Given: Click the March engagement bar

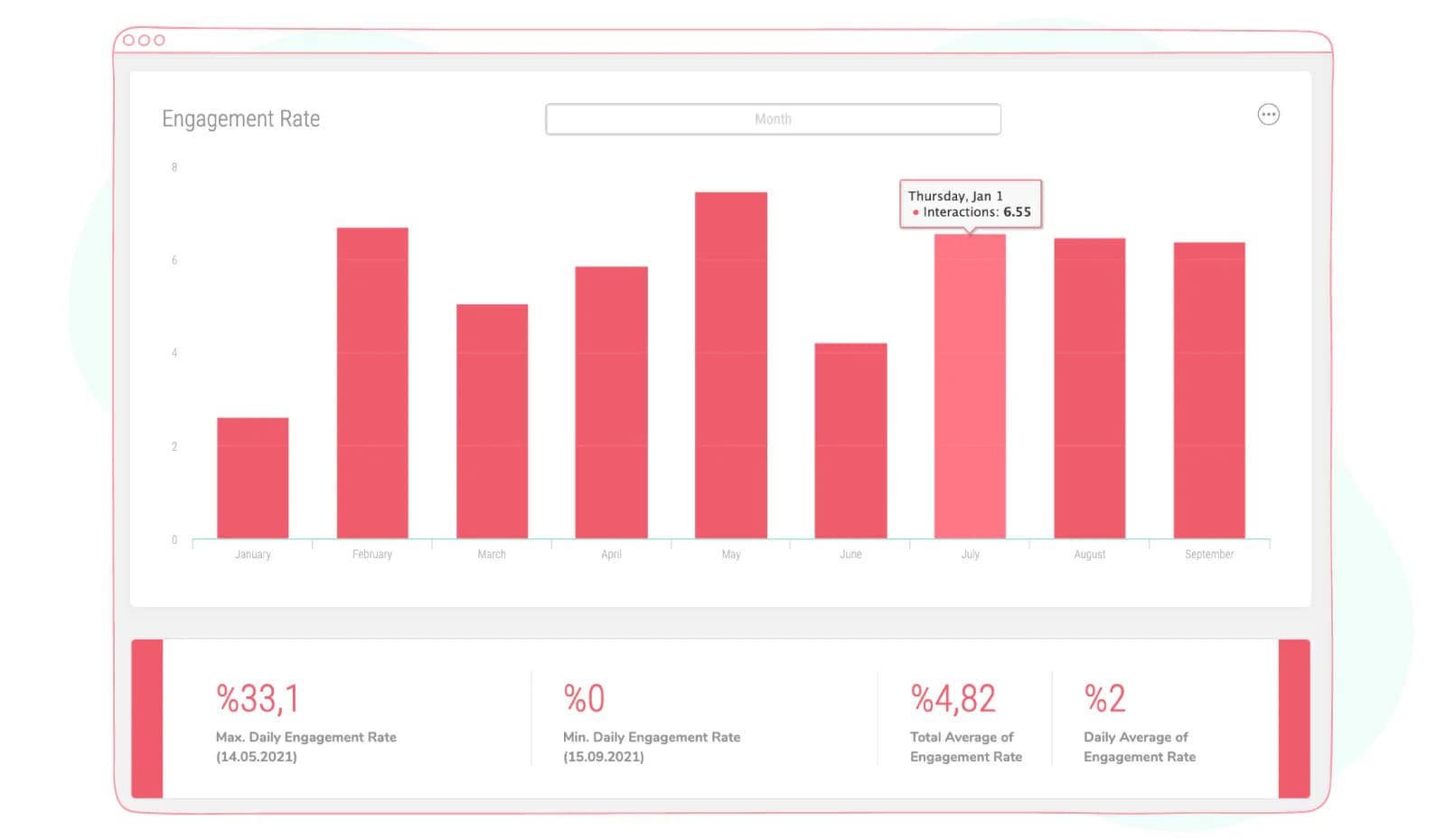Looking at the screenshot, I should (492, 422).
